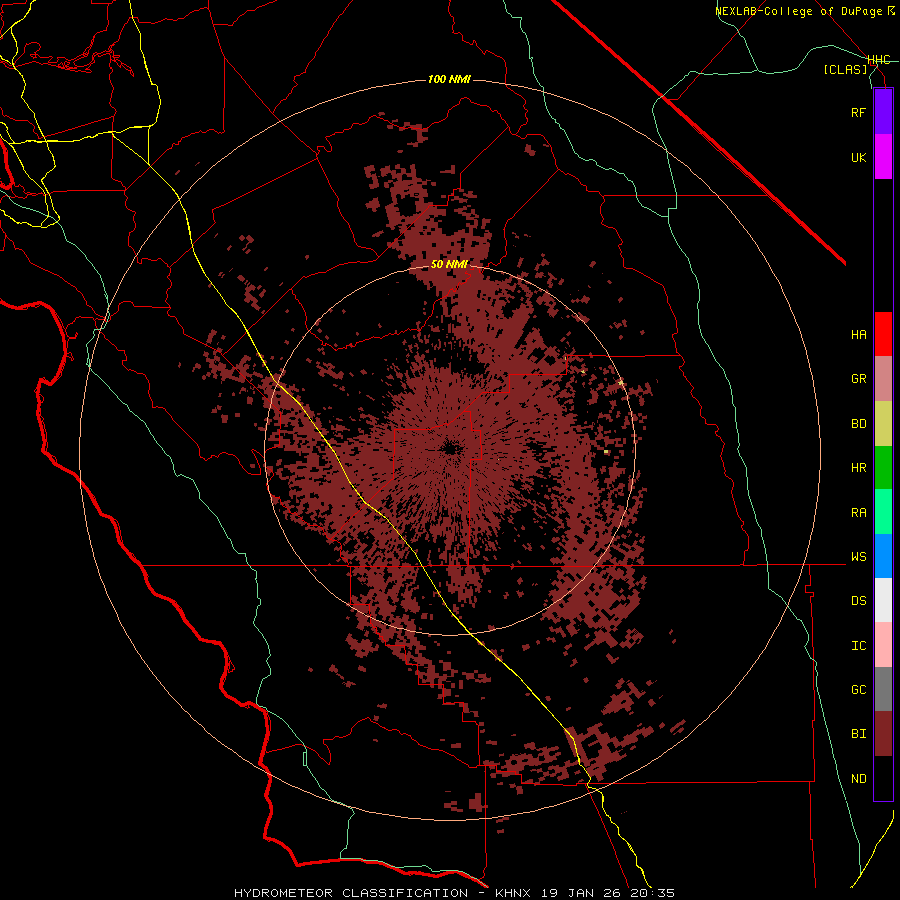Image resolution: width=900 pixels, height=900 pixels.
Task: Pick the RA mint-green legend swatch
Action: [x=883, y=512]
